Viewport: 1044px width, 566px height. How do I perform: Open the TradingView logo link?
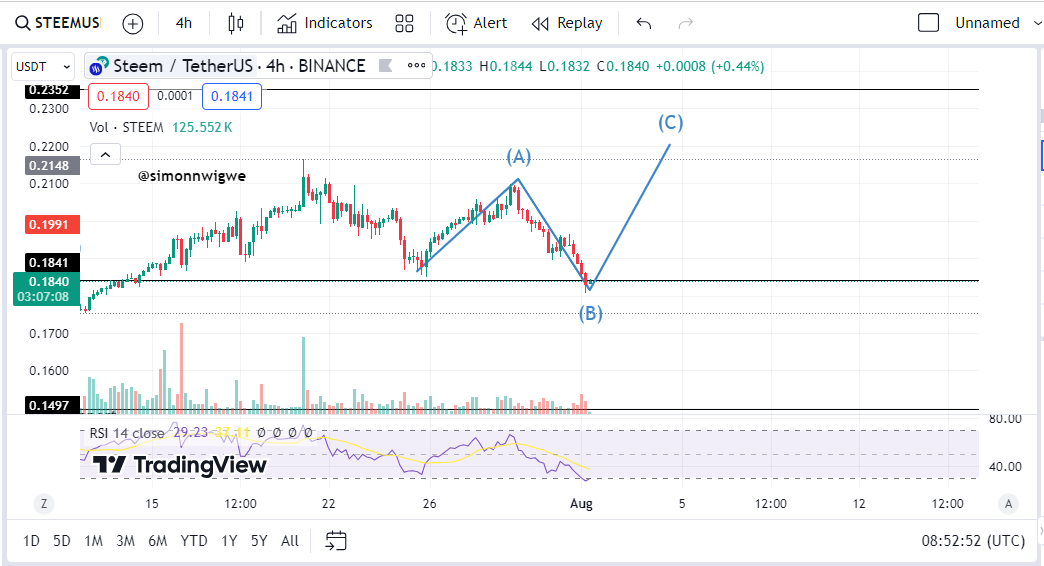click(179, 464)
